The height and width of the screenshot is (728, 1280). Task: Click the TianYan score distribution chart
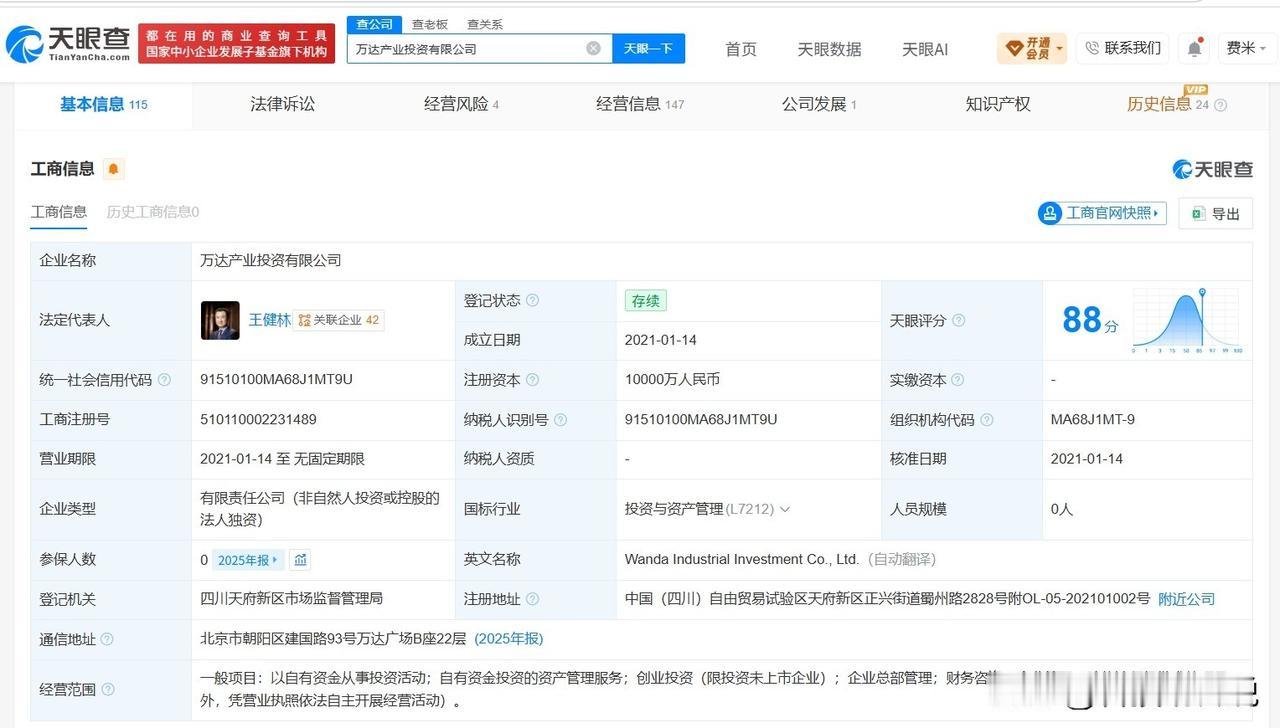coord(1188,320)
